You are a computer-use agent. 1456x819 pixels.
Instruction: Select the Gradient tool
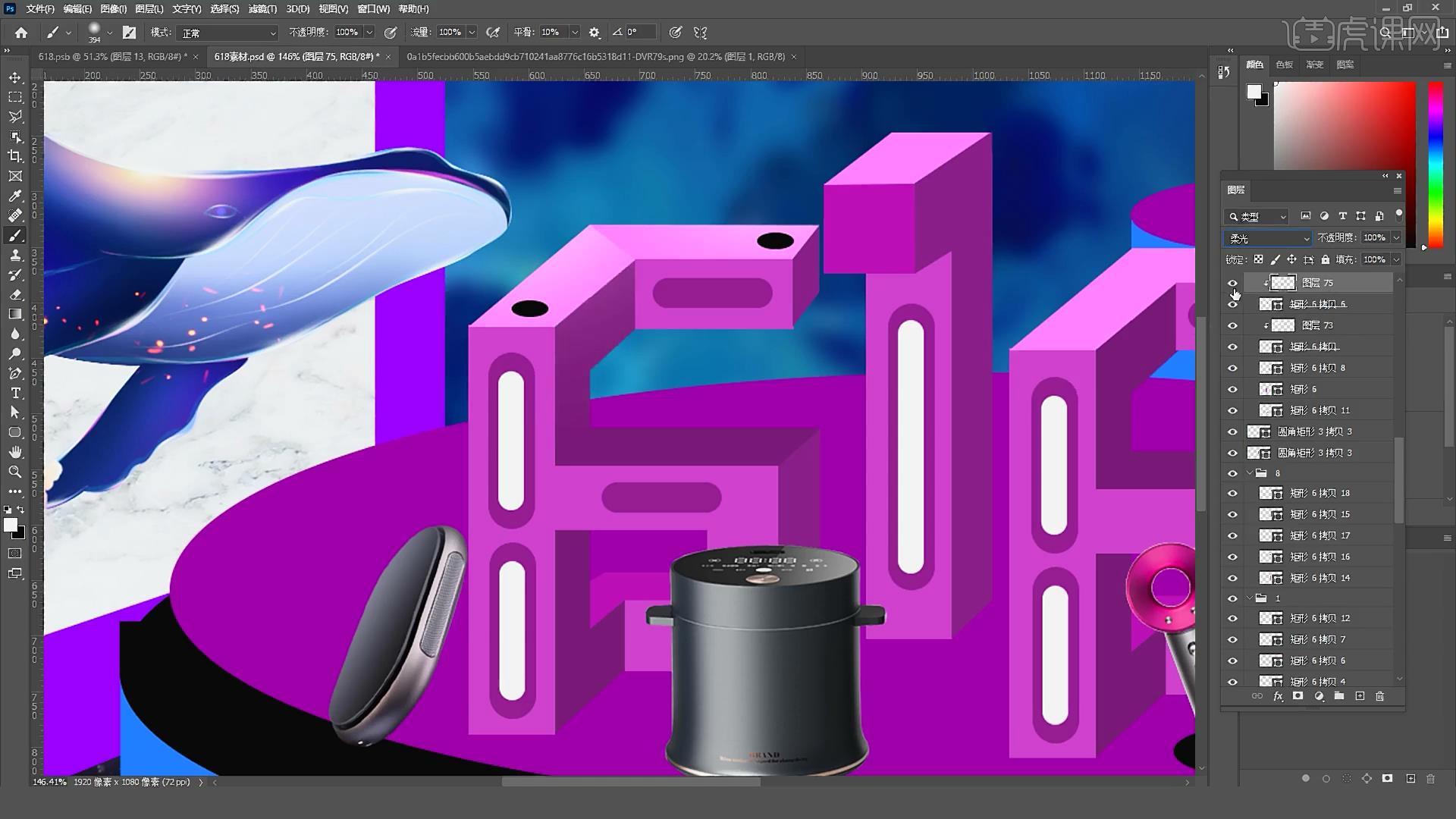click(15, 314)
